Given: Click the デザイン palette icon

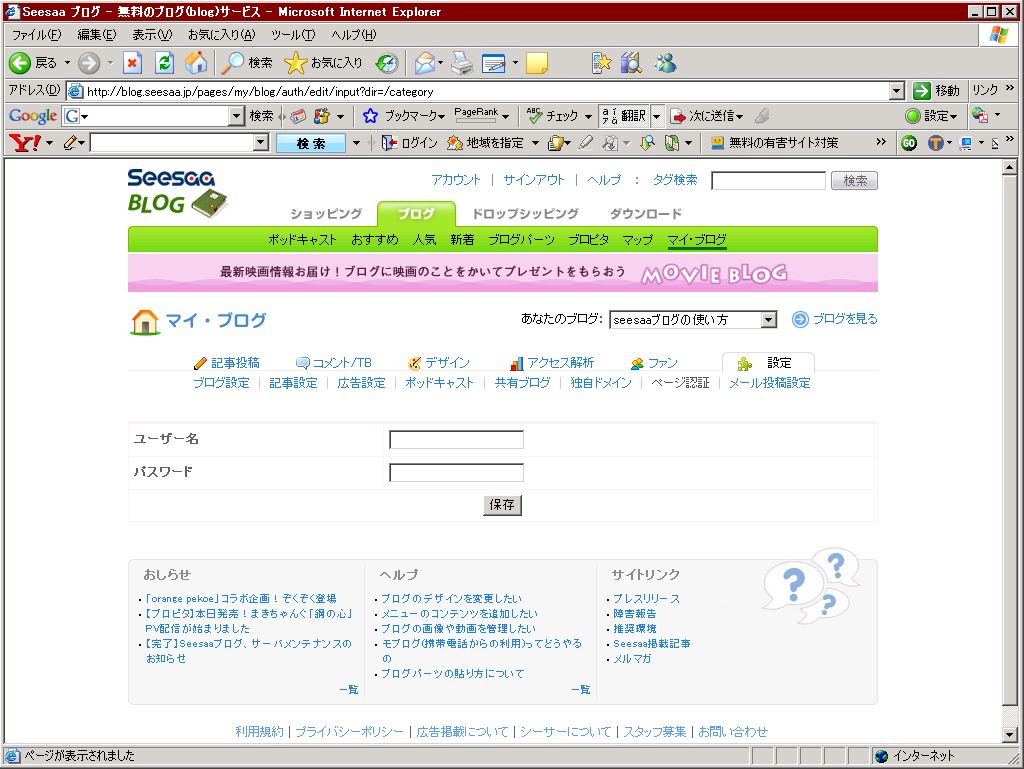Looking at the screenshot, I should [412, 363].
